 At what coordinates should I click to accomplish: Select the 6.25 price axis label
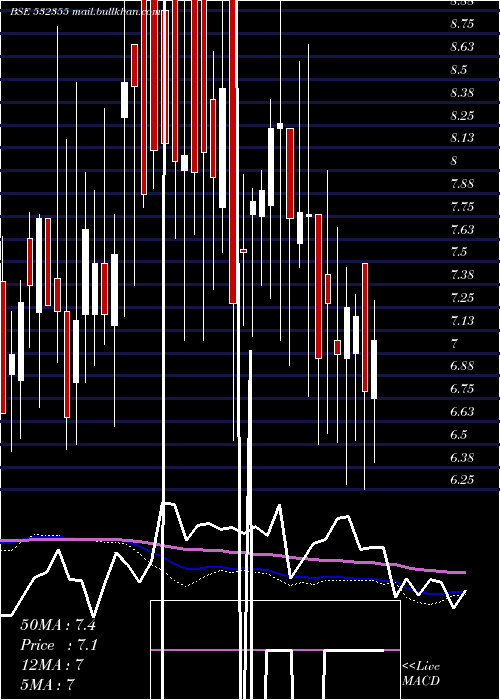[462, 480]
